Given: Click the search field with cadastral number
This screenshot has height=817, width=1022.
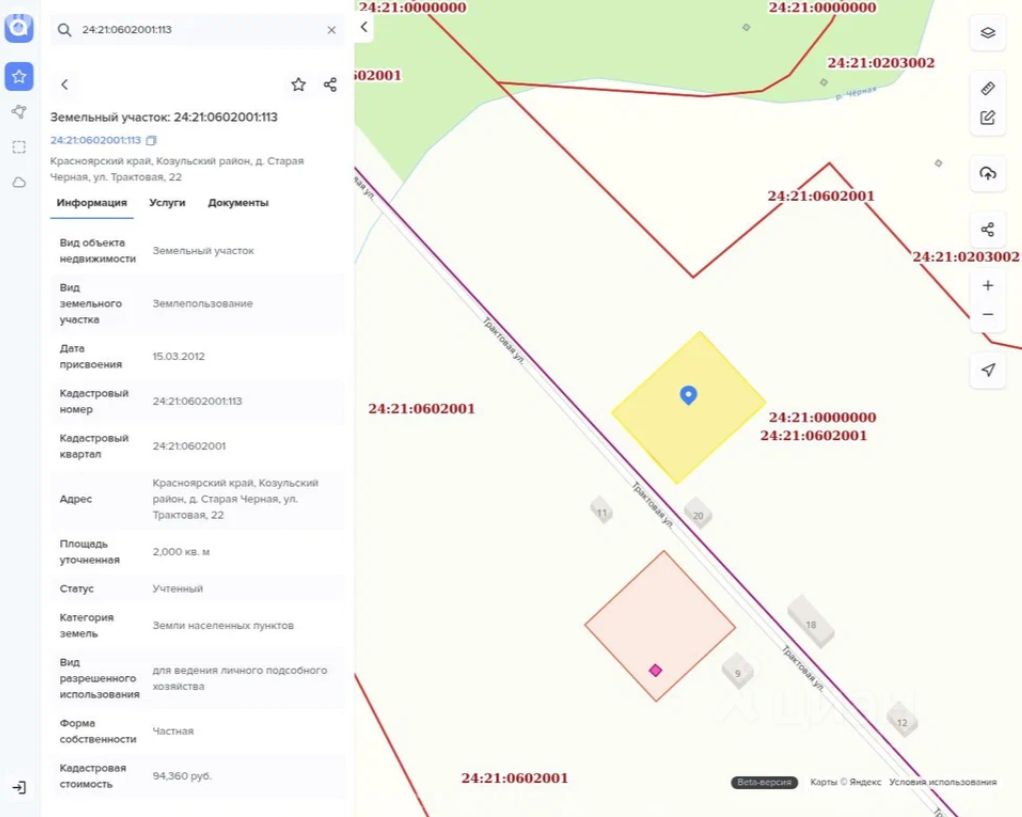Looking at the screenshot, I should pos(197,30).
